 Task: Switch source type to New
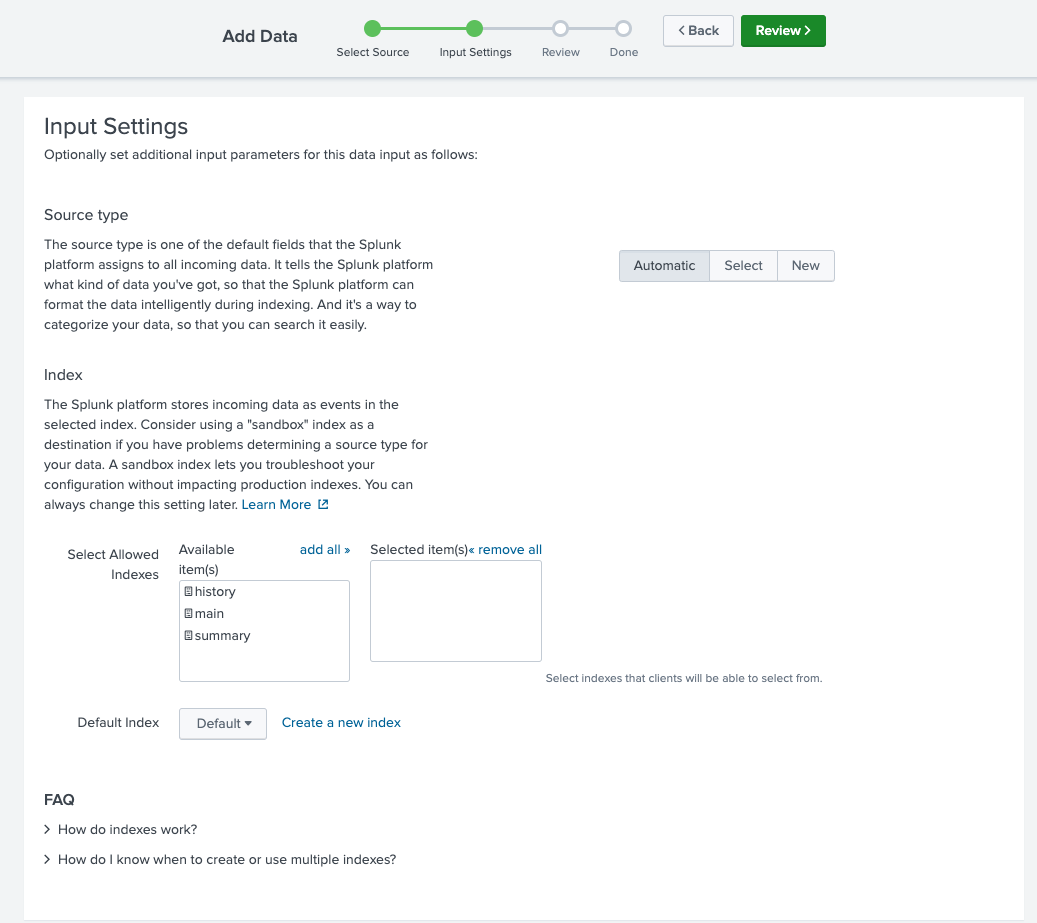[805, 265]
